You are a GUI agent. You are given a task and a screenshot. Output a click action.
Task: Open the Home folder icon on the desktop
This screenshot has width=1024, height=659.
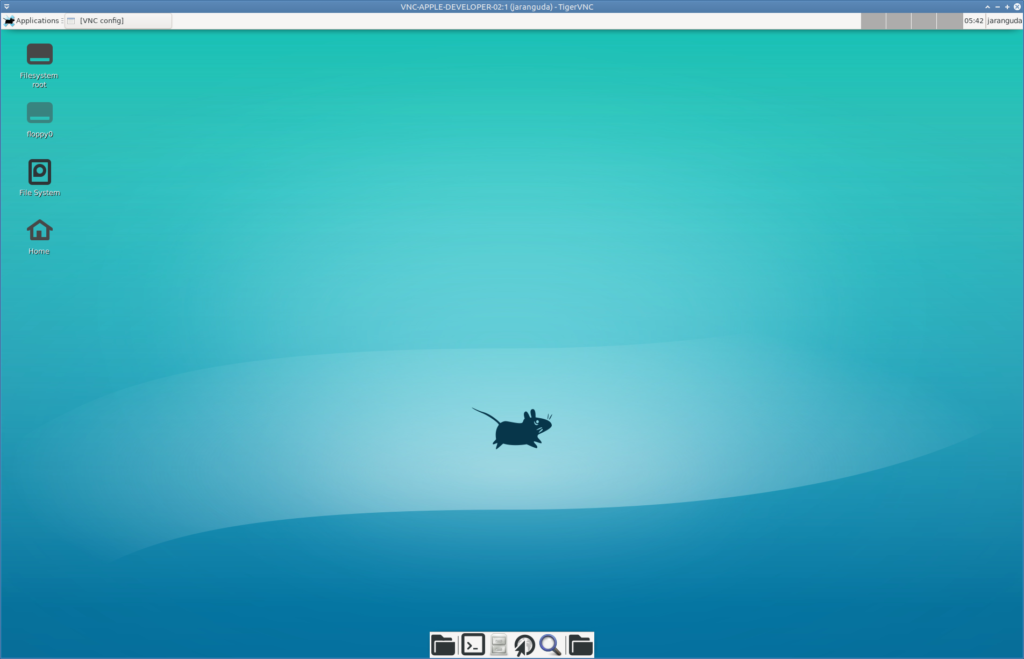(x=39, y=231)
